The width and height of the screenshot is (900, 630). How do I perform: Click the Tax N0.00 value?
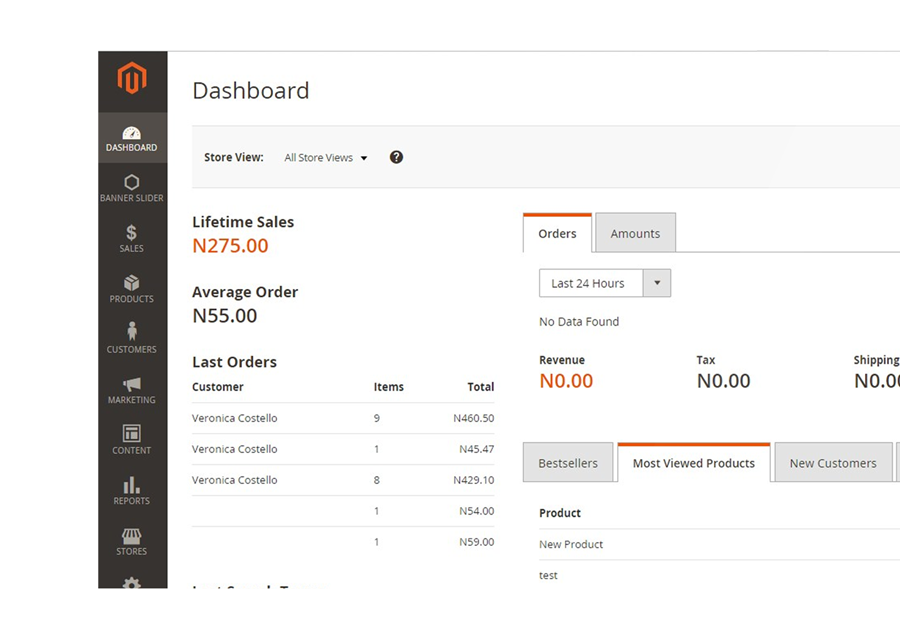723,381
